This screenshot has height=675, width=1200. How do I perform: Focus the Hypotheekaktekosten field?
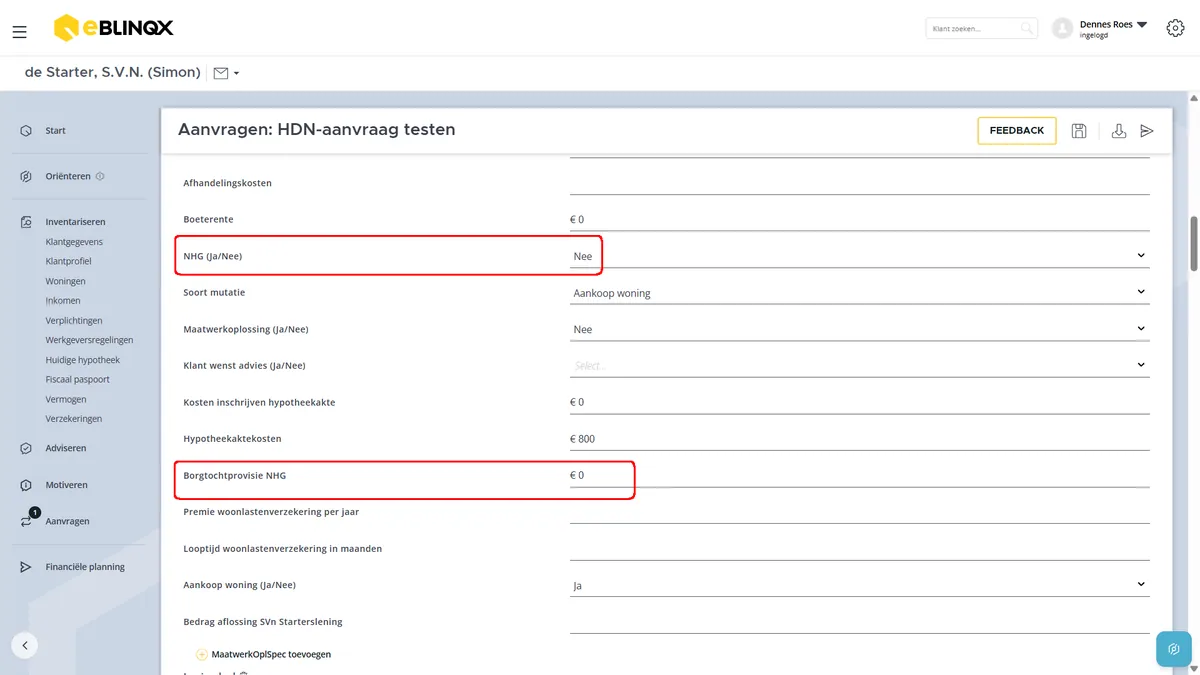[859, 439]
